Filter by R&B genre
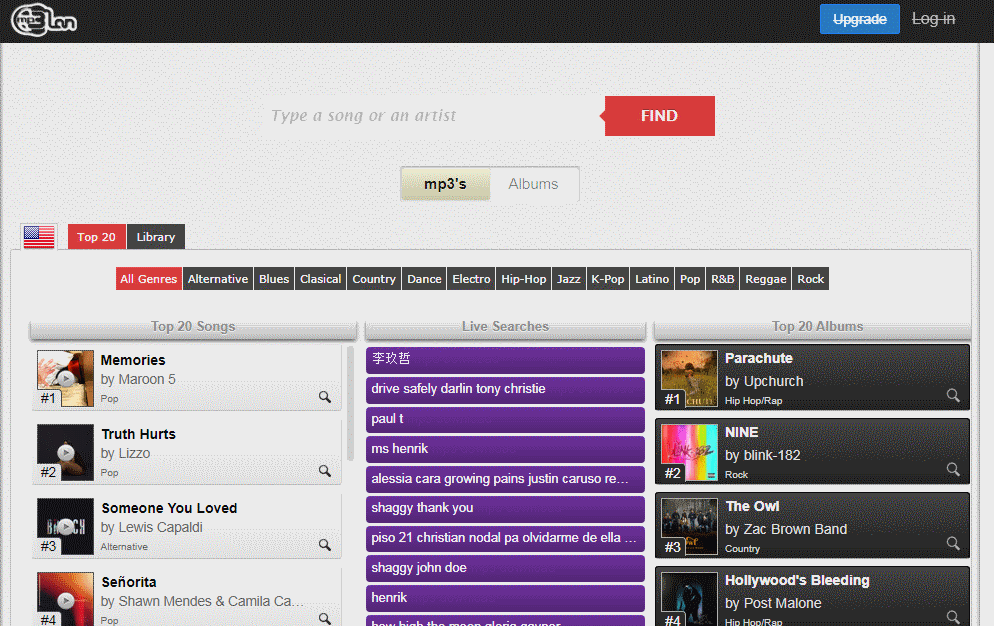 tap(723, 279)
